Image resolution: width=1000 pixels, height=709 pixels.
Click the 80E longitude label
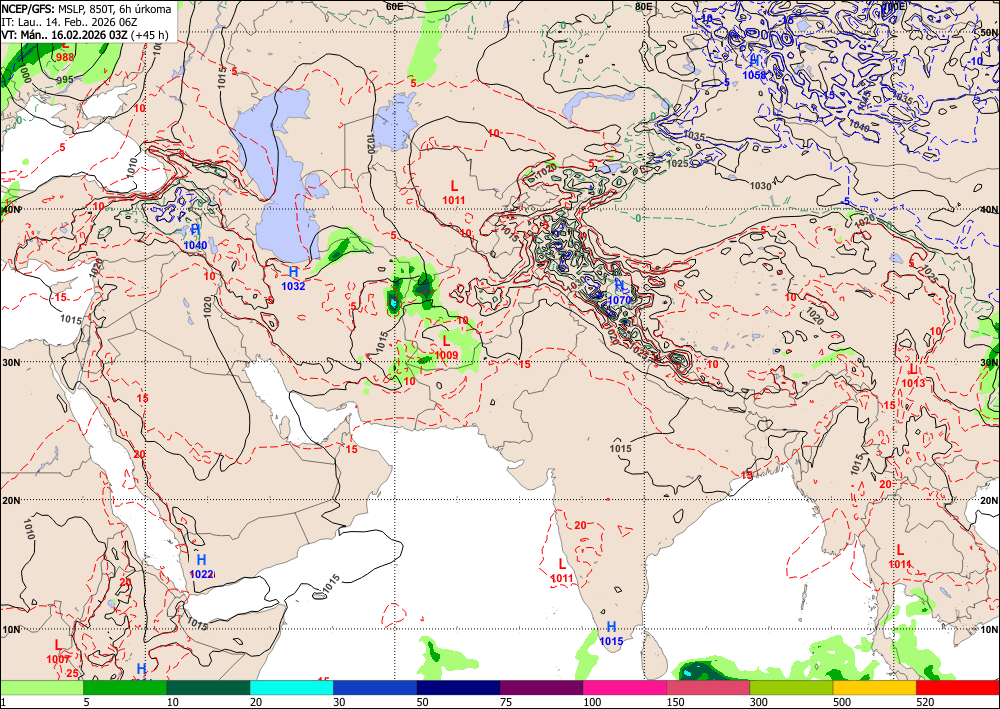pyautogui.click(x=643, y=6)
